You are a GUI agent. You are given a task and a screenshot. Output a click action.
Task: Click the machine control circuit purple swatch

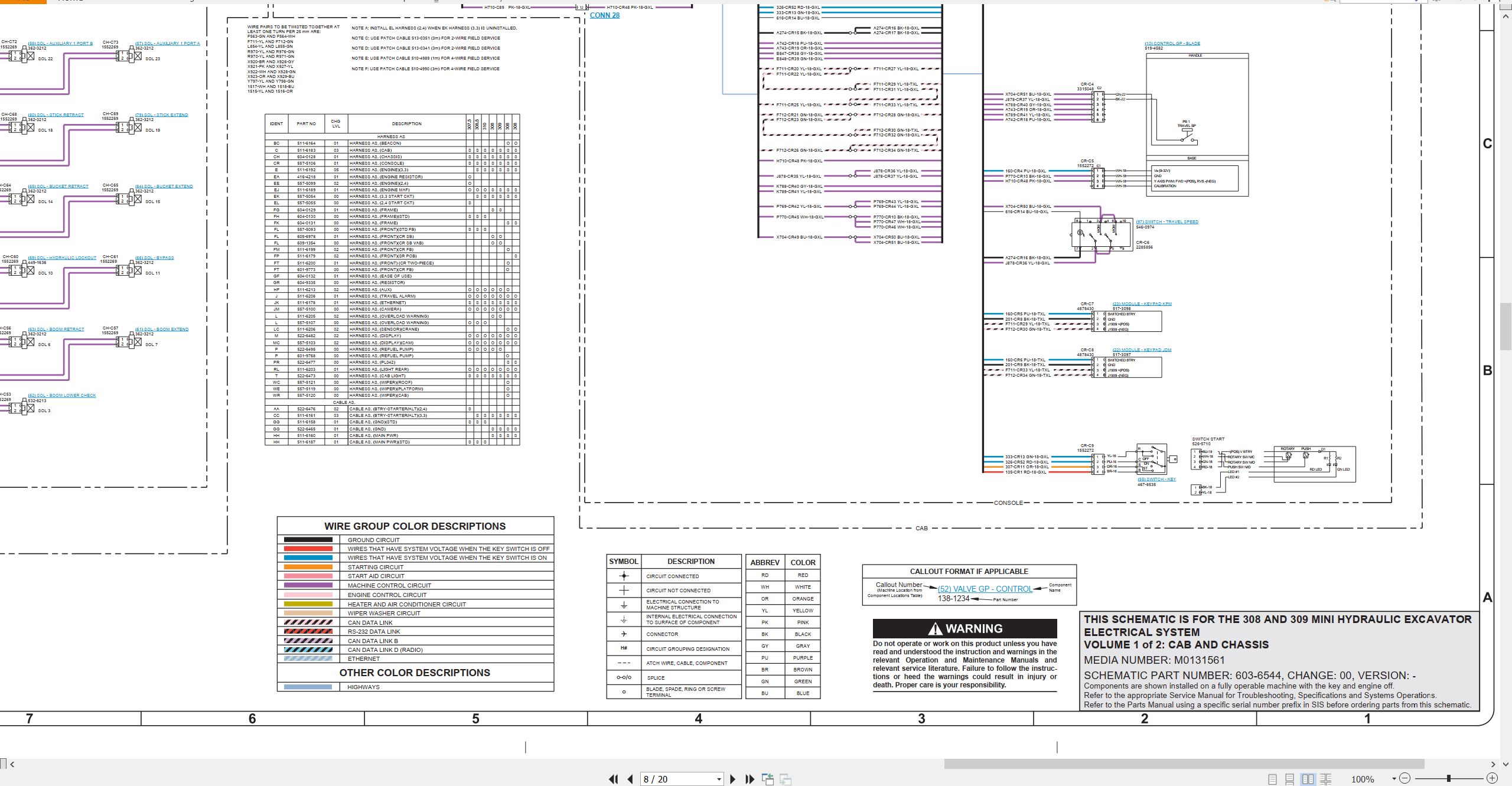coord(308,585)
